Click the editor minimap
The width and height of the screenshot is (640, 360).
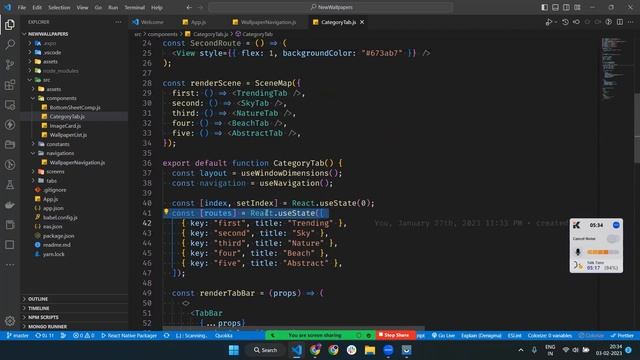coord(615,69)
